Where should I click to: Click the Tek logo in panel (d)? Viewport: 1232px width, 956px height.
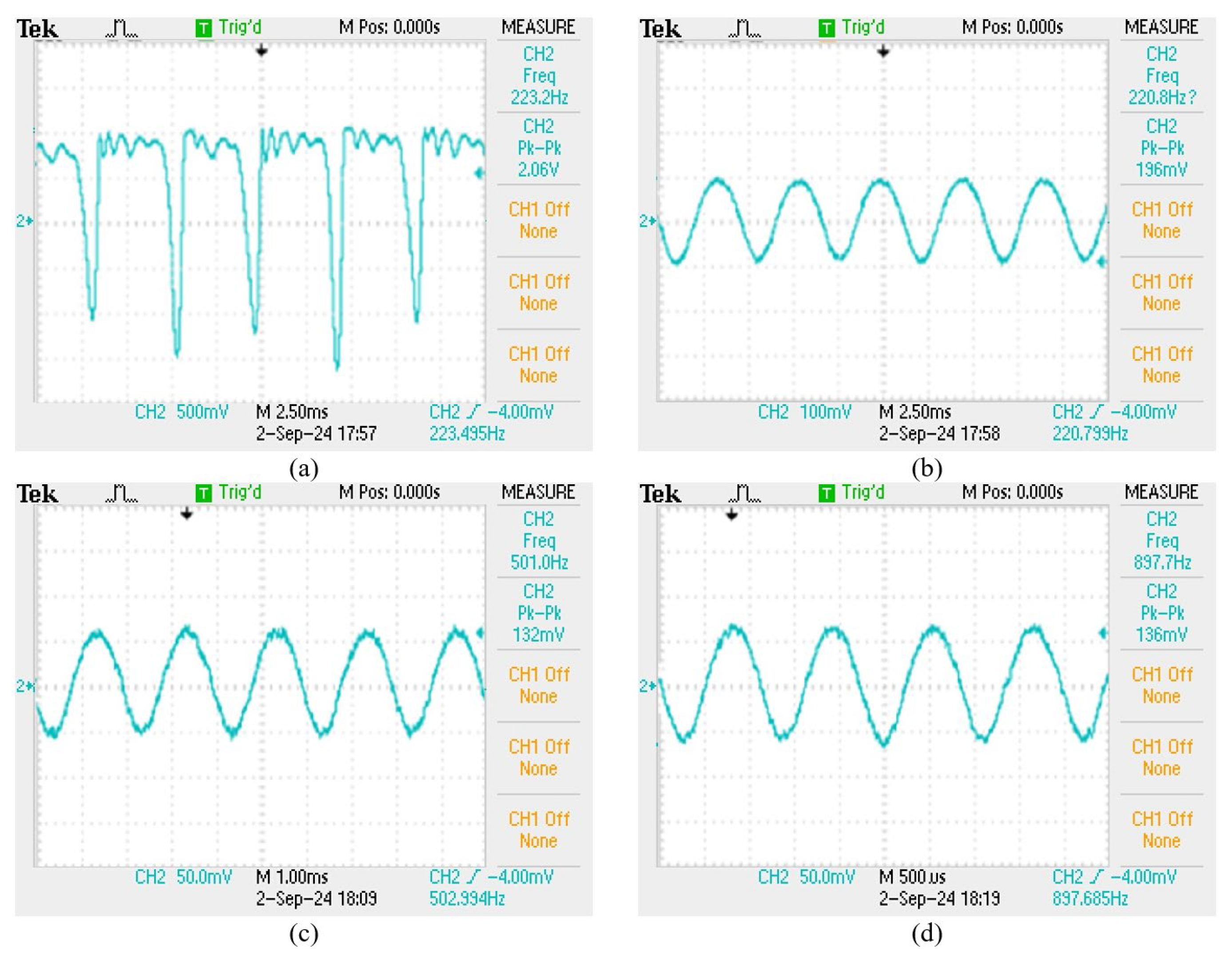click(x=660, y=494)
